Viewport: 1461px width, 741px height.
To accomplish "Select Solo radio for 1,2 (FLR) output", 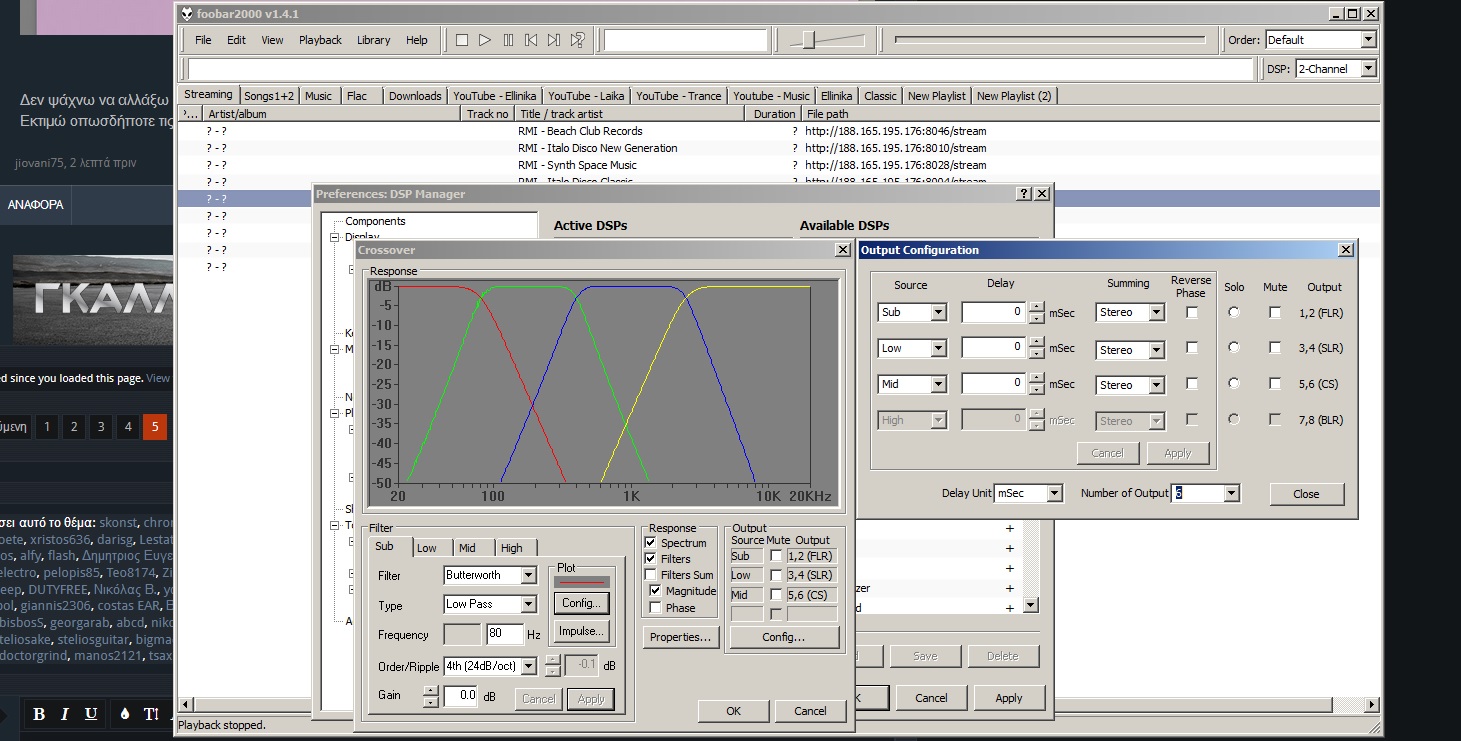I will [1233, 312].
